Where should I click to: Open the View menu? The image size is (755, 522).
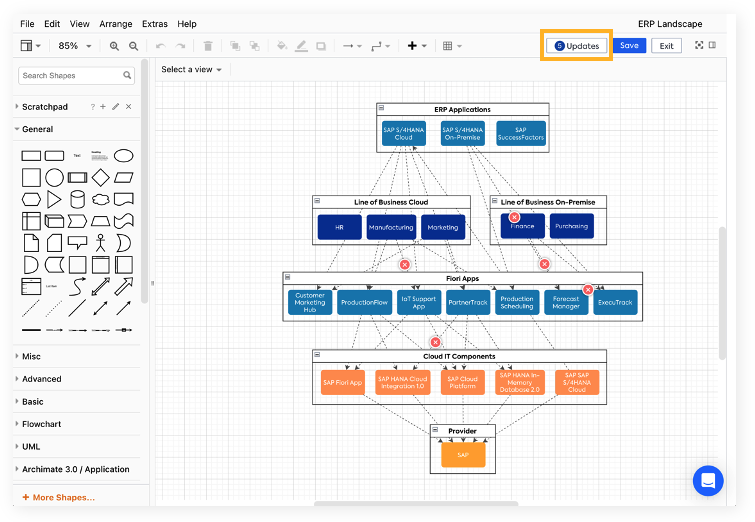79,24
